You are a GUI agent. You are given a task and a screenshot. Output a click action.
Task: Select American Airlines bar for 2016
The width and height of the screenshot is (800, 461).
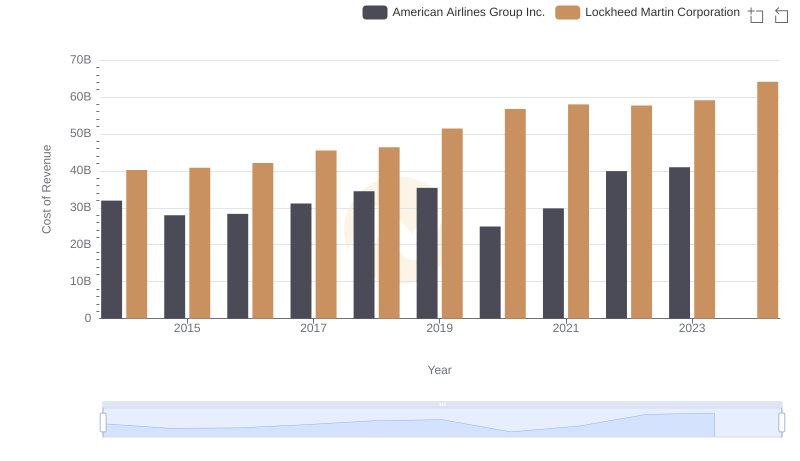click(x=238, y=266)
